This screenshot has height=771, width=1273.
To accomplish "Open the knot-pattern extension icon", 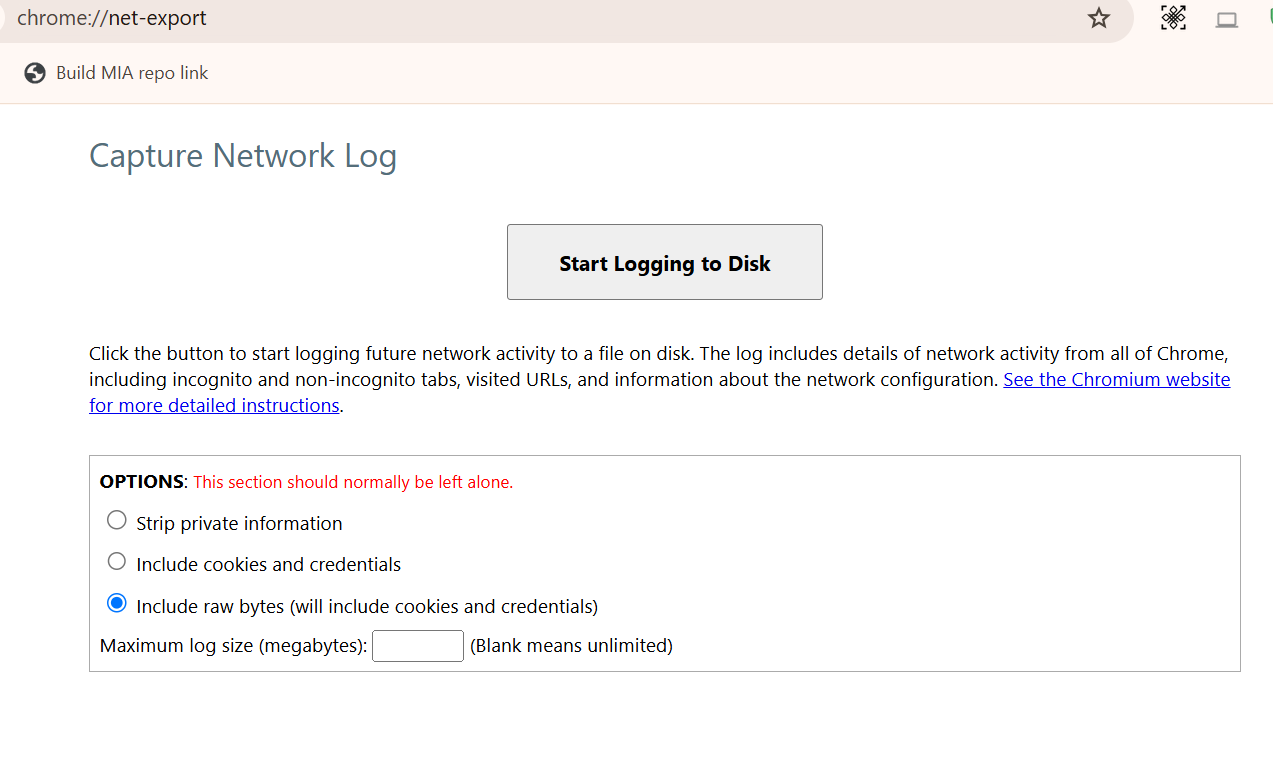I will (x=1173, y=18).
